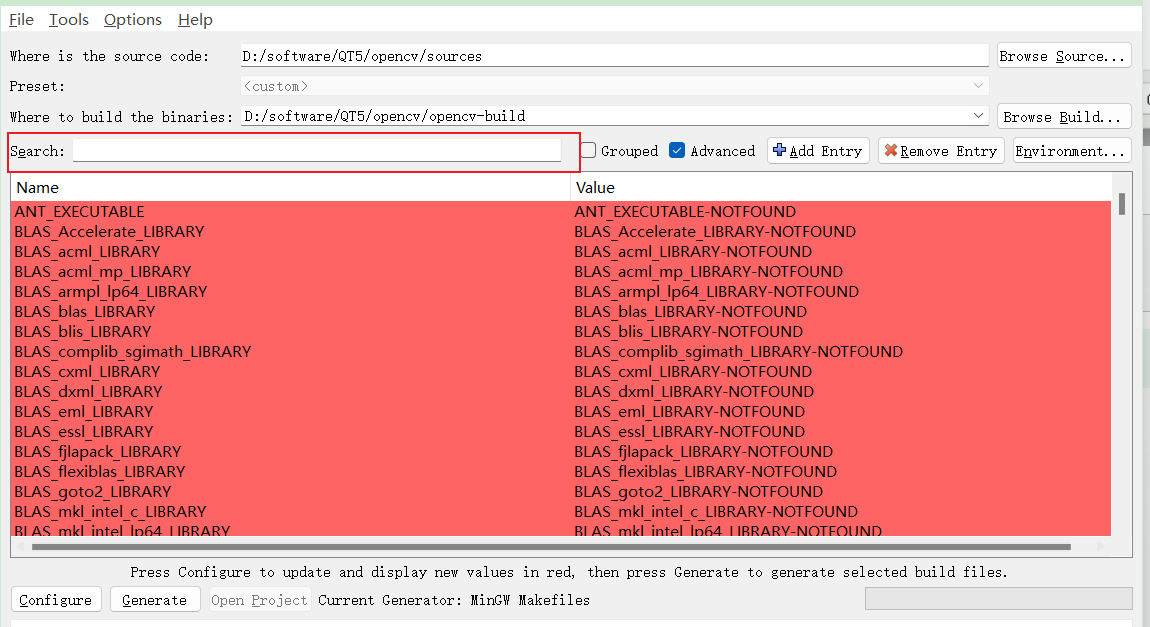Click Browse Source button
The height and width of the screenshot is (627, 1150).
coord(1064,56)
